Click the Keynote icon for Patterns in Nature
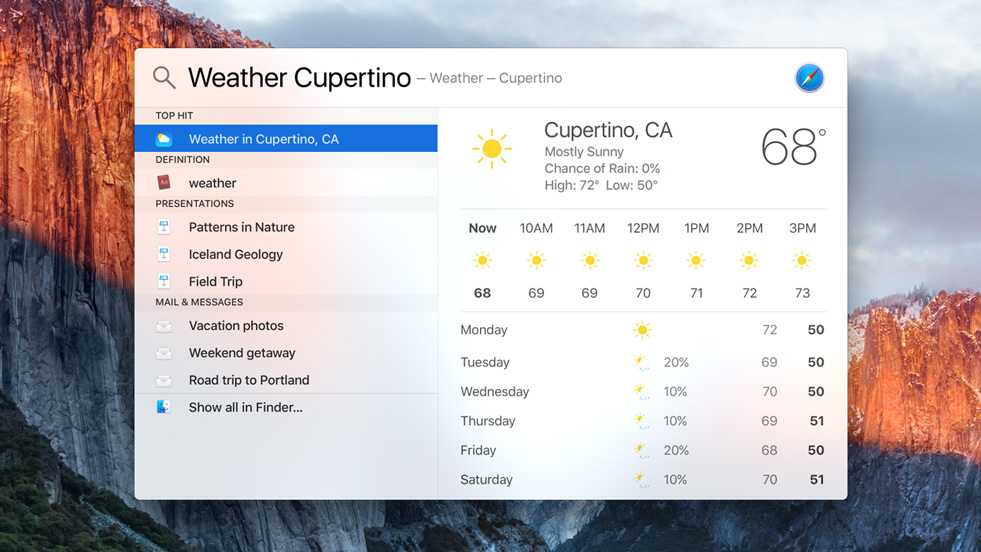This screenshot has width=981, height=552. pyautogui.click(x=164, y=227)
